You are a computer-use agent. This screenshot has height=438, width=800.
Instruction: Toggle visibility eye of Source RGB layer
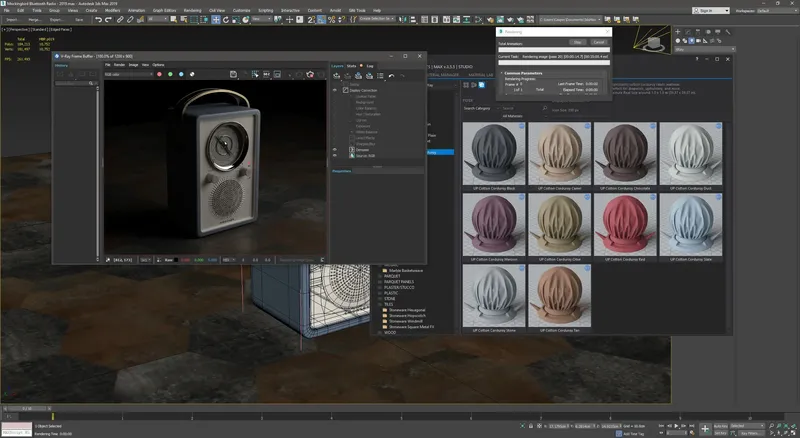pos(335,156)
